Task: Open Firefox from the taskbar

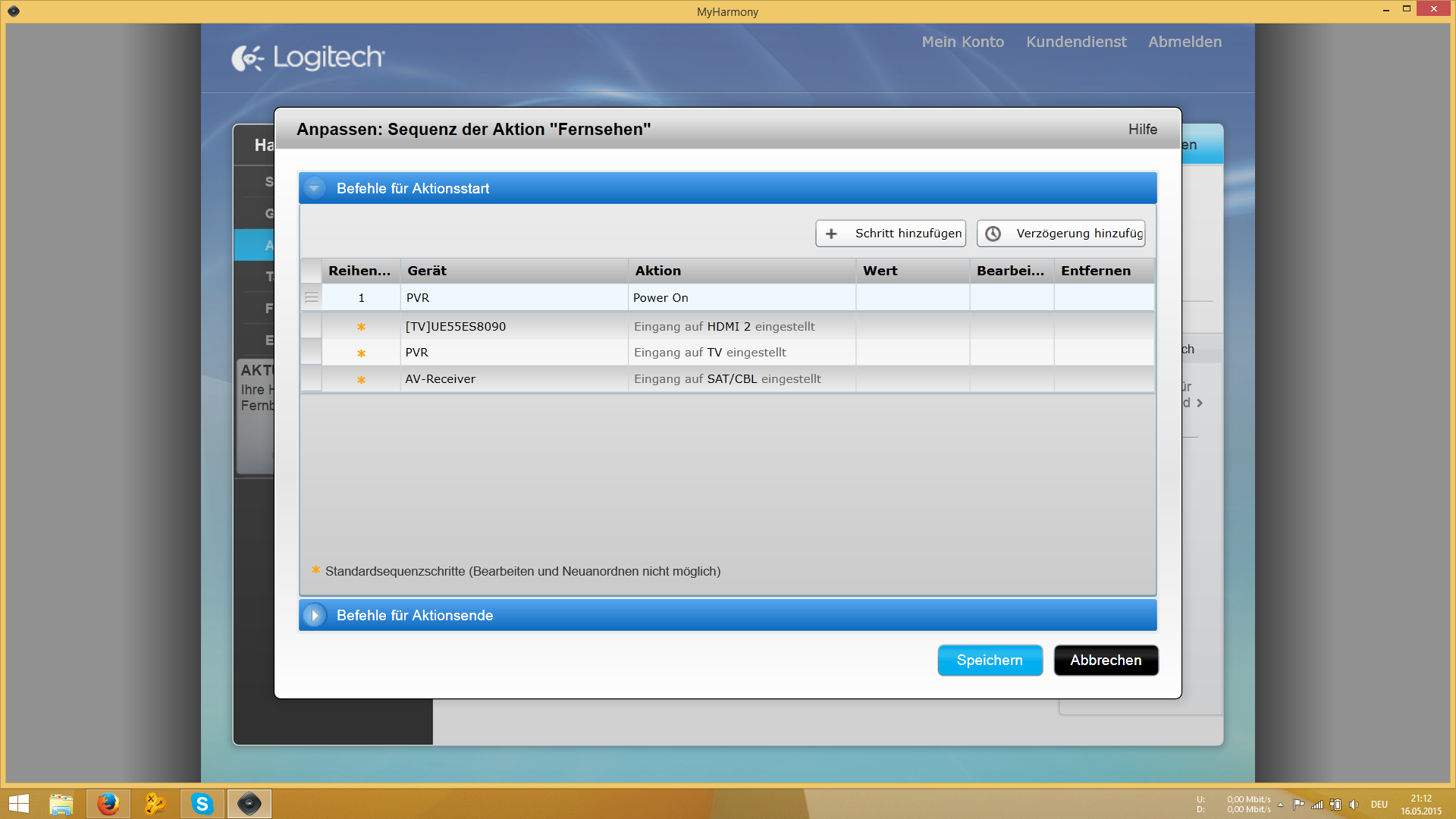Action: pyautogui.click(x=108, y=804)
